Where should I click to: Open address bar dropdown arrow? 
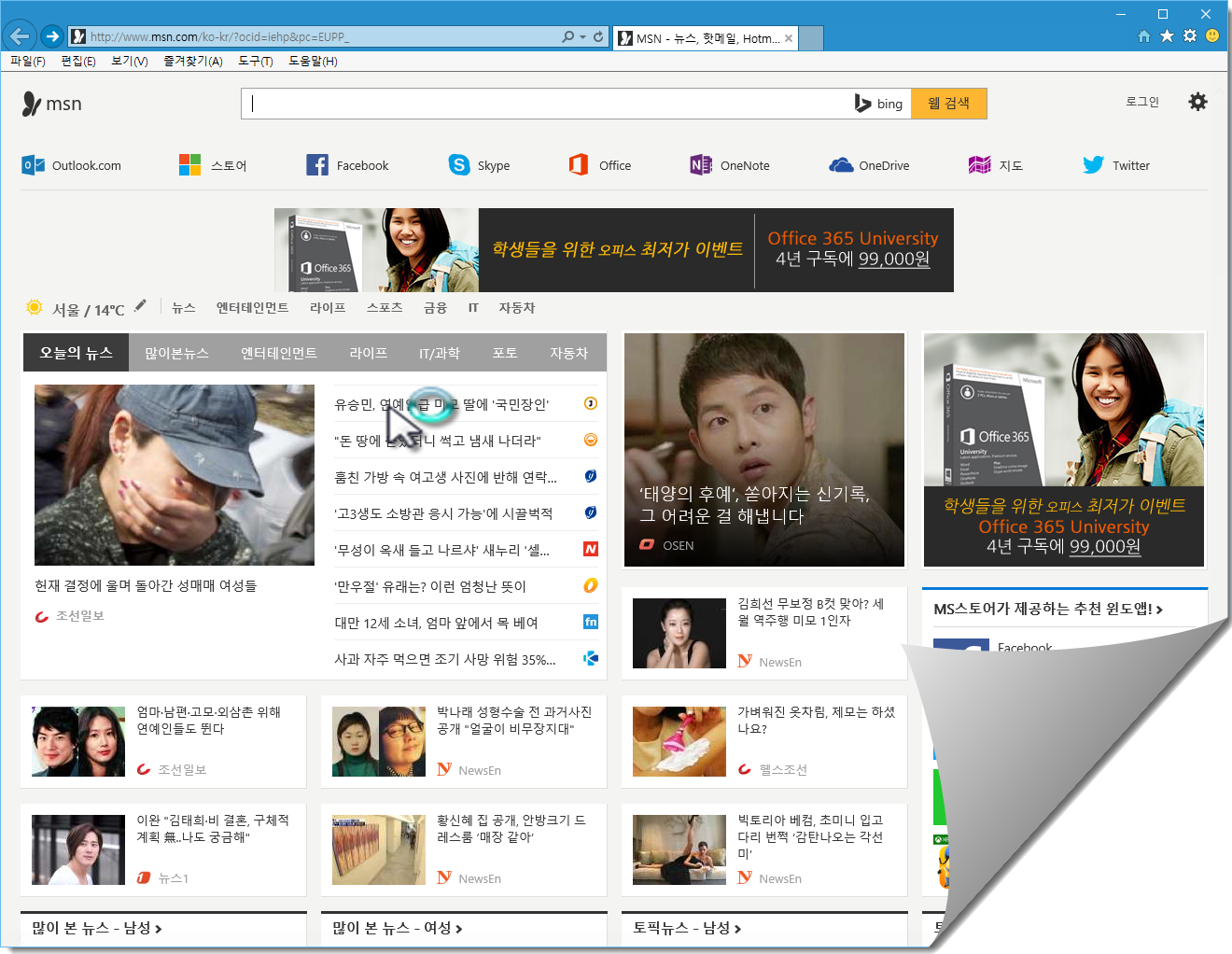(583, 36)
